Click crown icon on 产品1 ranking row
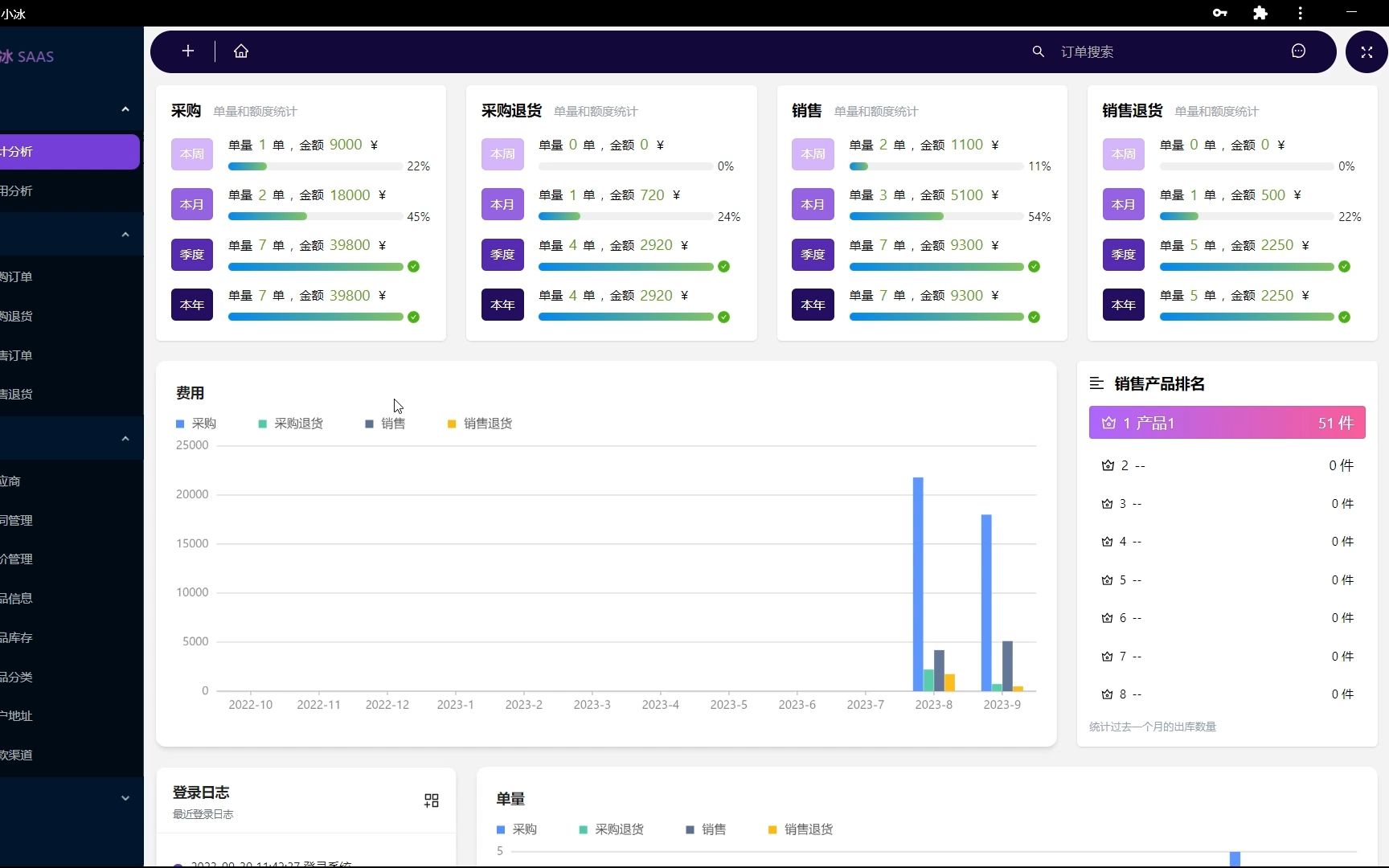The width and height of the screenshot is (1389, 868). (1108, 423)
